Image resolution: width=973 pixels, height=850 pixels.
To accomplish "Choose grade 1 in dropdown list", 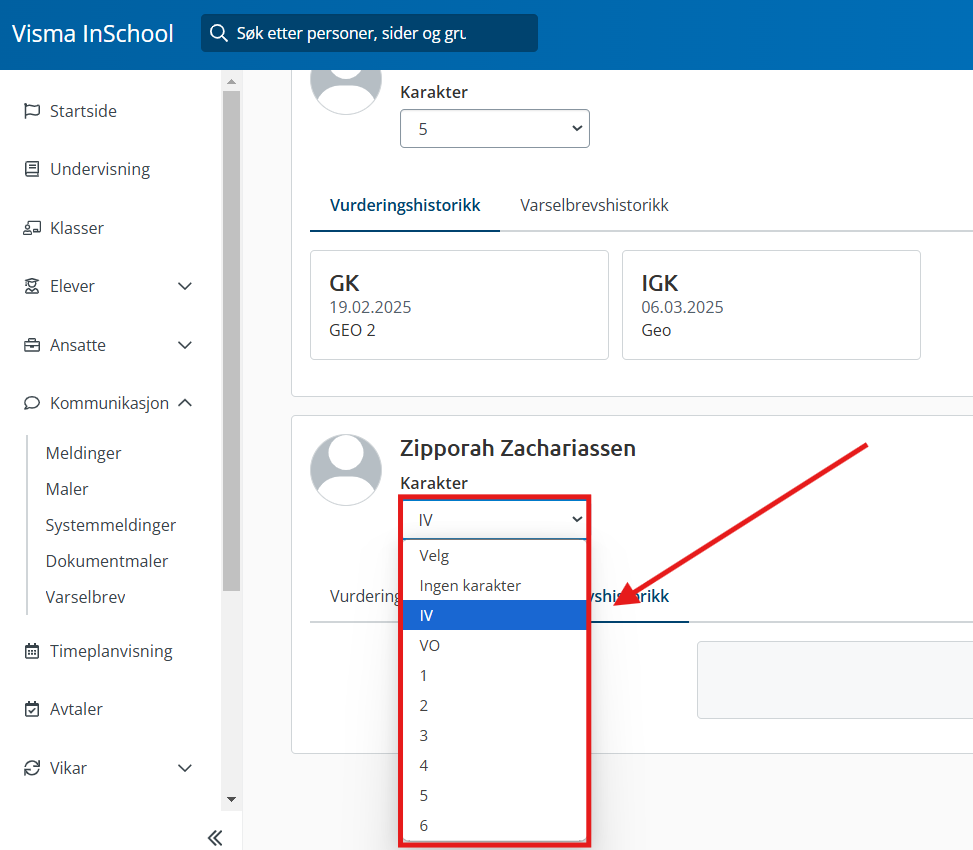I will (x=495, y=675).
